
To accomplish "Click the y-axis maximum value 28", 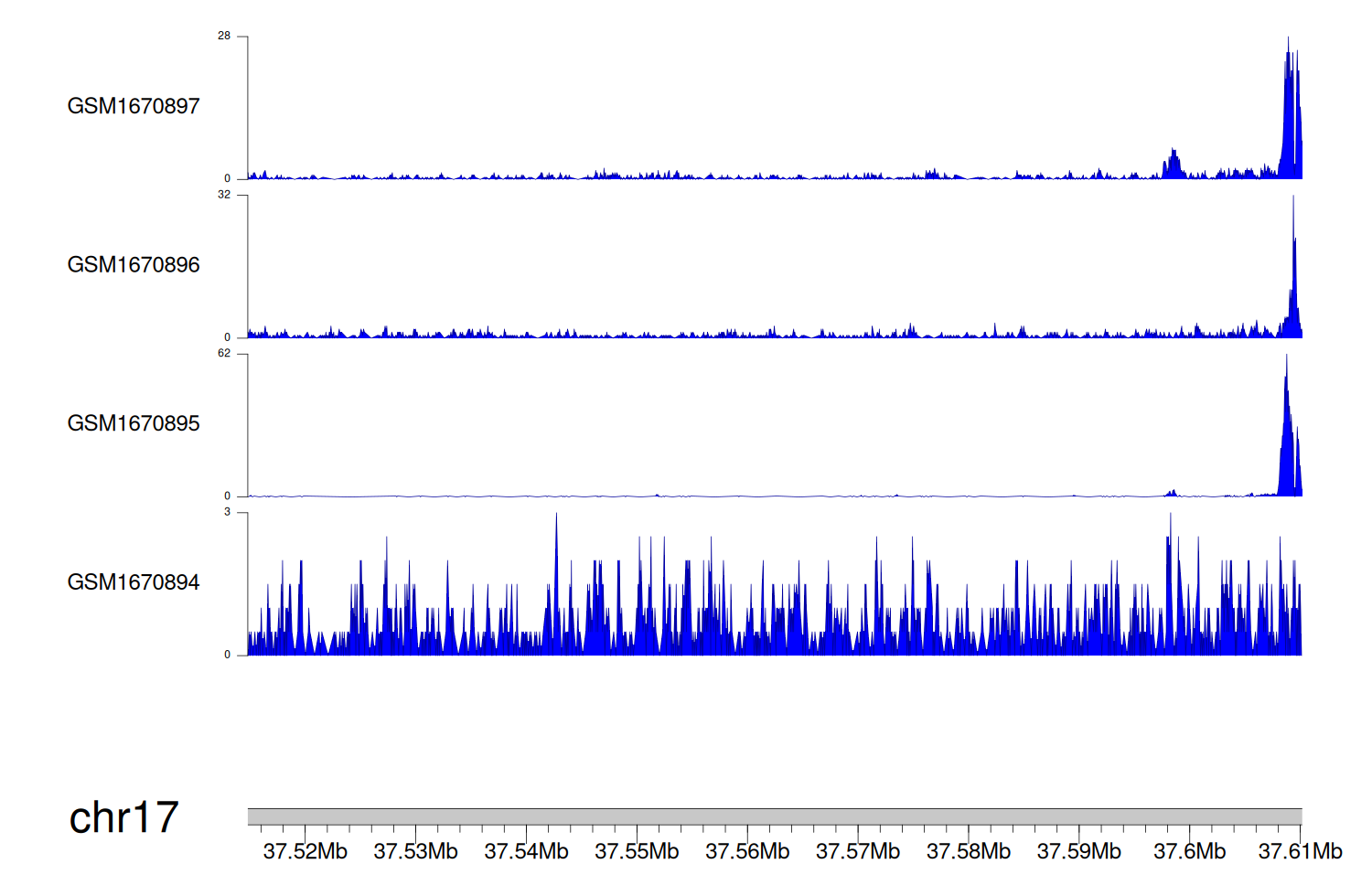I will [224, 37].
